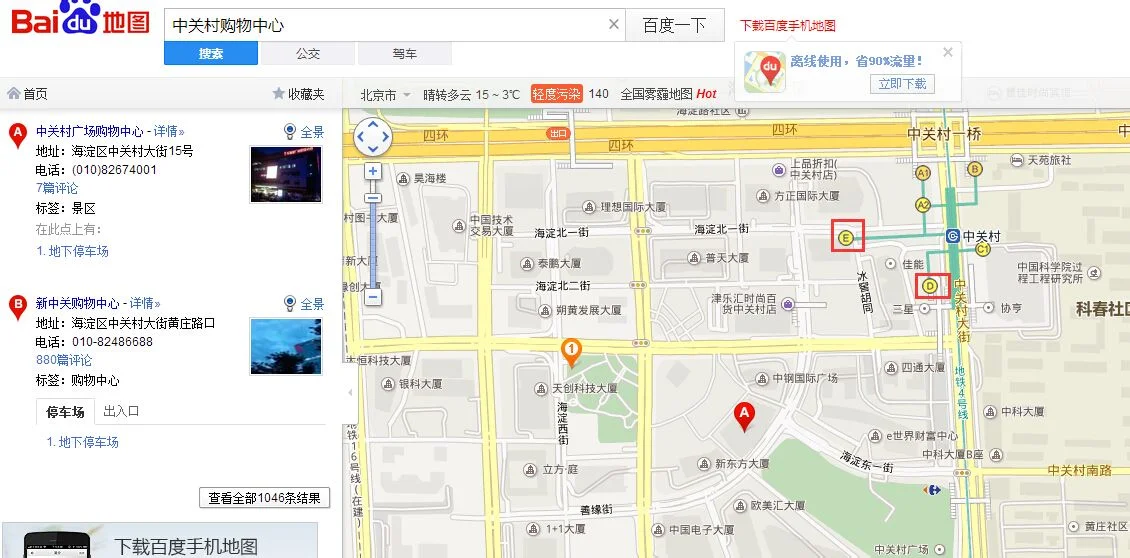Click the red A marker on the map
1130x558 pixels.
[744, 417]
